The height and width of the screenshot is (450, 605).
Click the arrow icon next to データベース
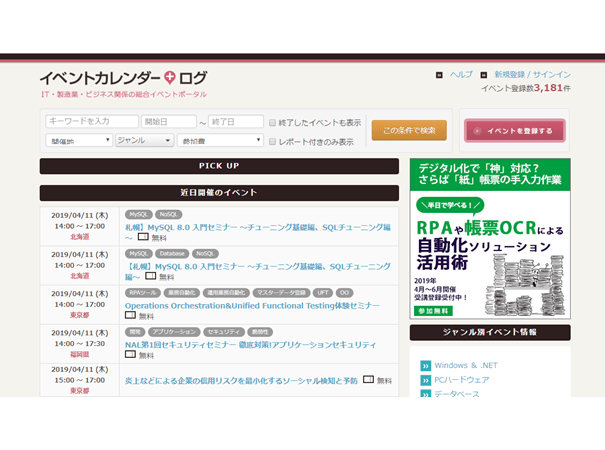point(425,394)
